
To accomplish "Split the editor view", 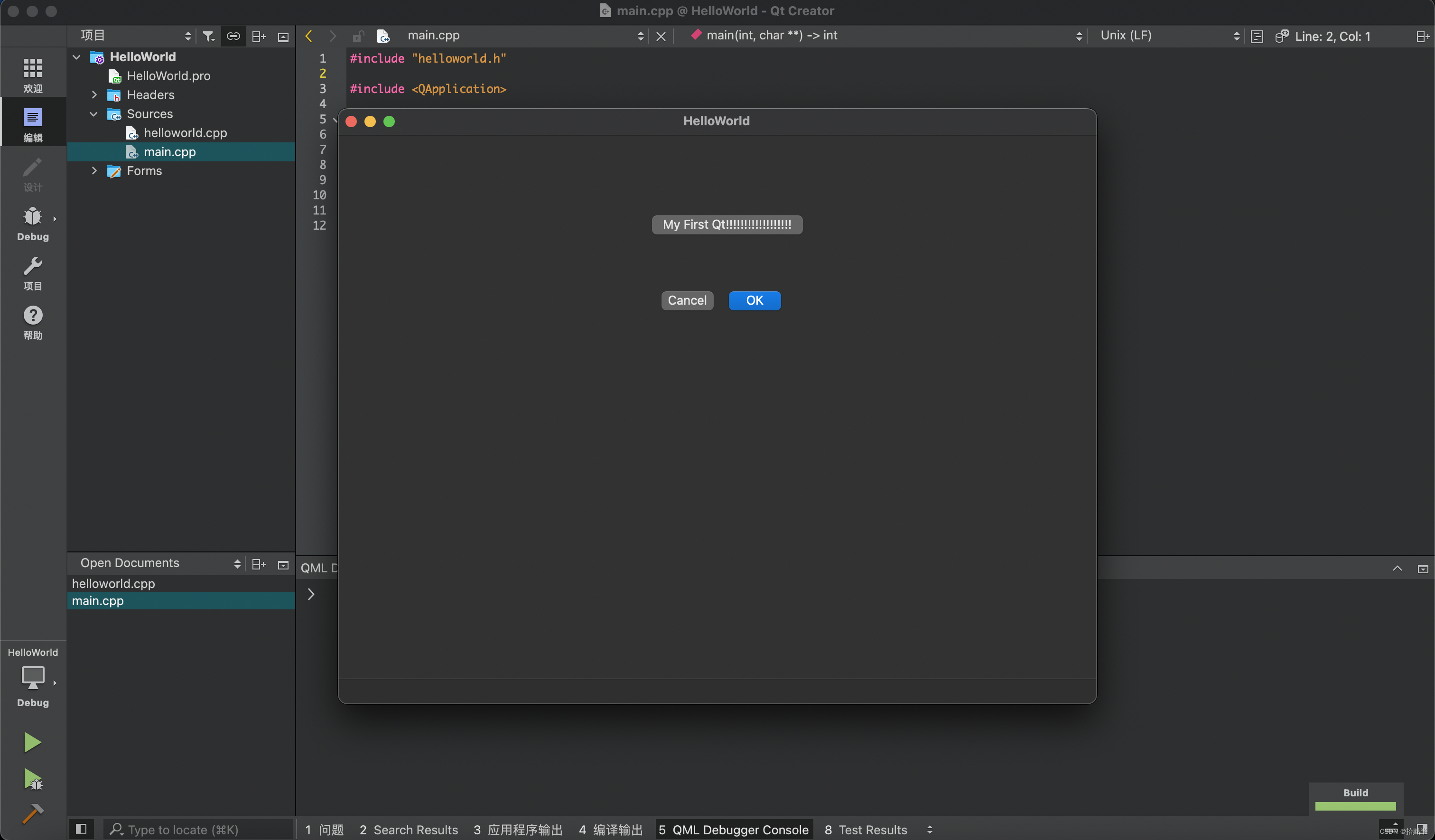I will [1423, 36].
